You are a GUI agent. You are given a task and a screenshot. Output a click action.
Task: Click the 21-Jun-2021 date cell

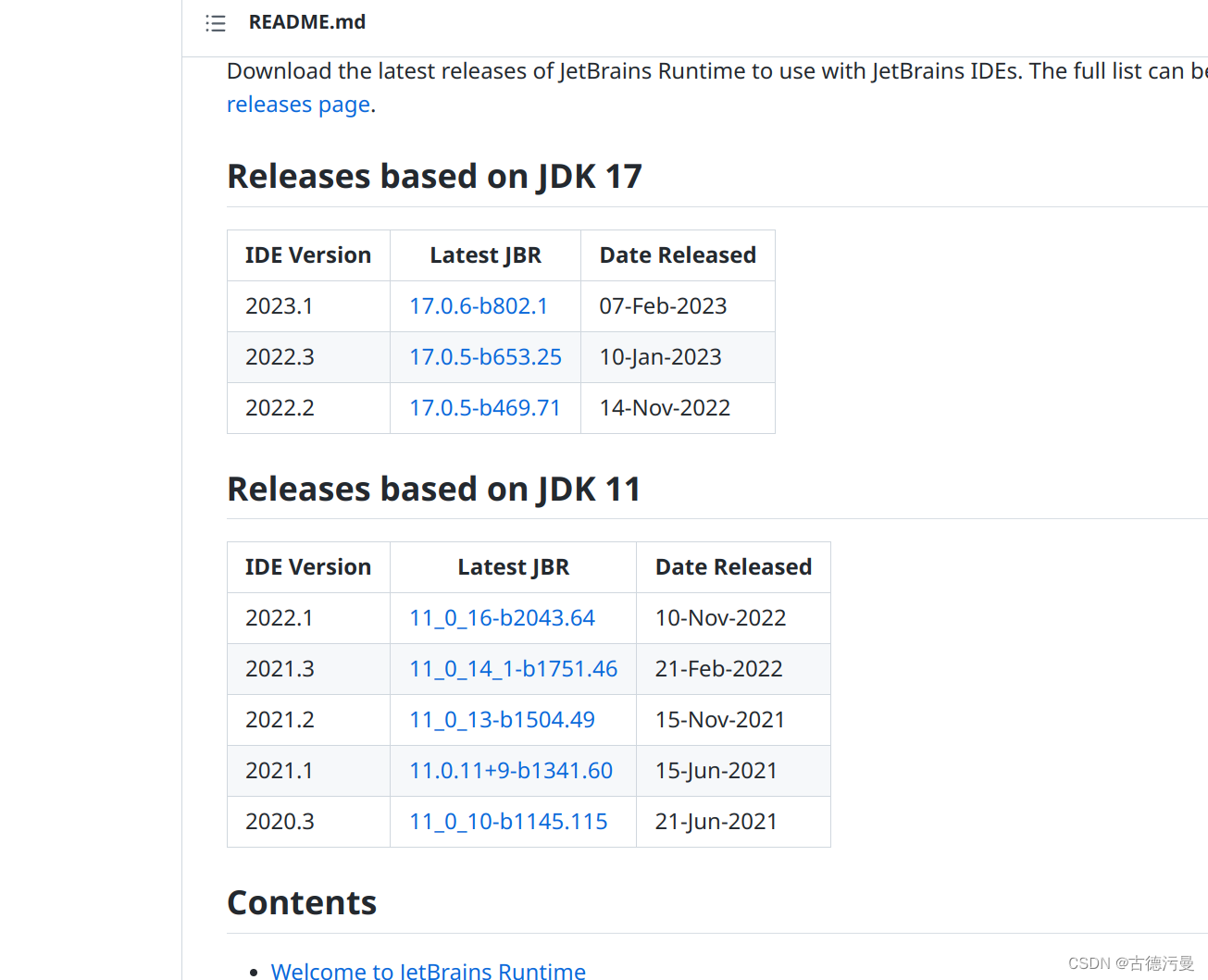coord(733,822)
